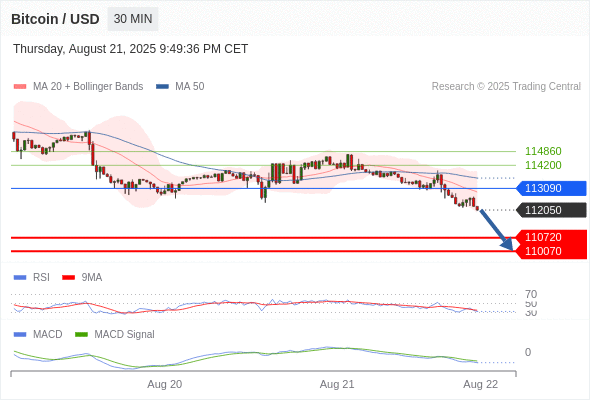Select the 110070 red support label
Screen dimensions: 590x400
pos(551,251)
